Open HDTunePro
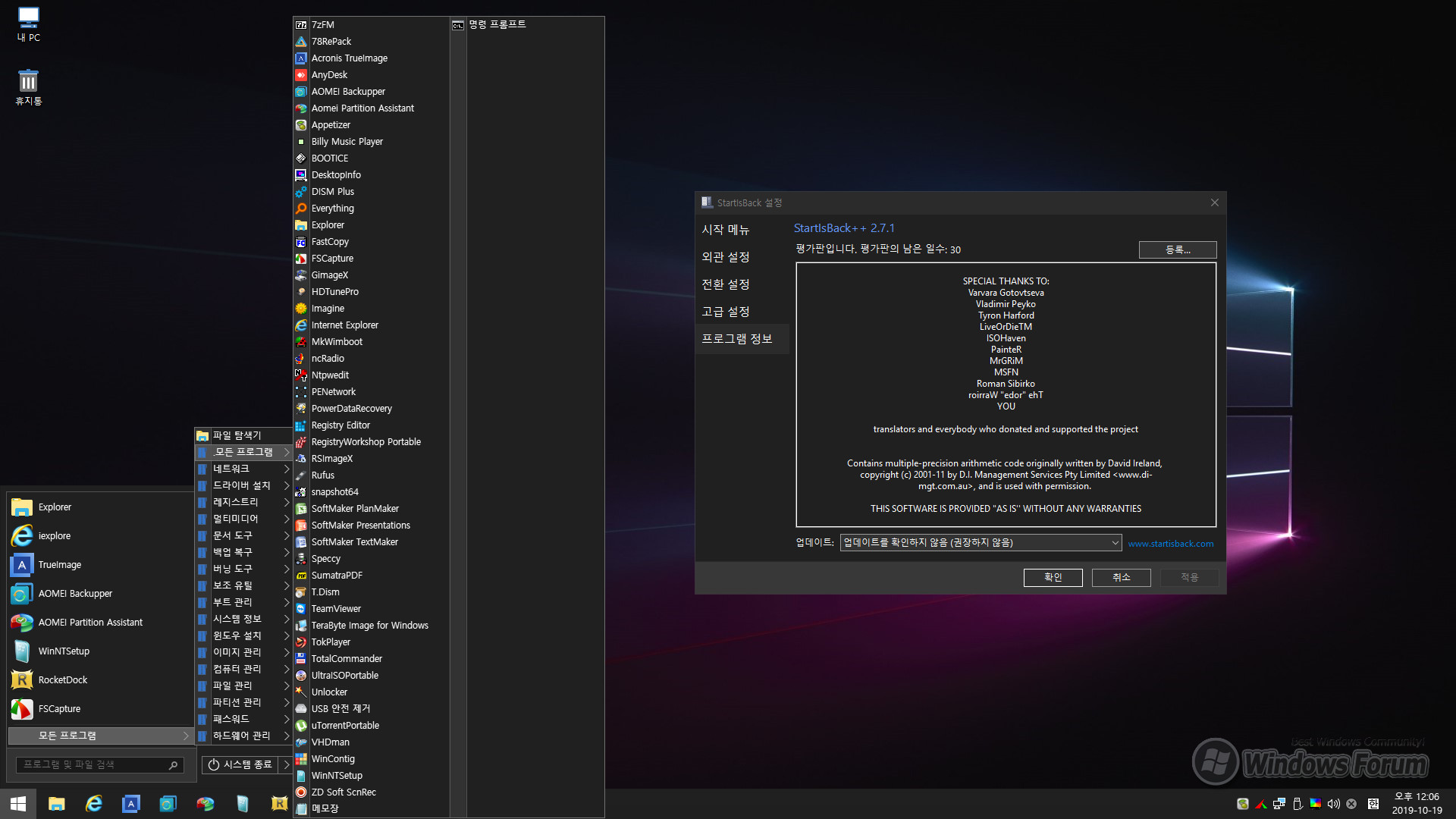1456x819 pixels. [372, 291]
